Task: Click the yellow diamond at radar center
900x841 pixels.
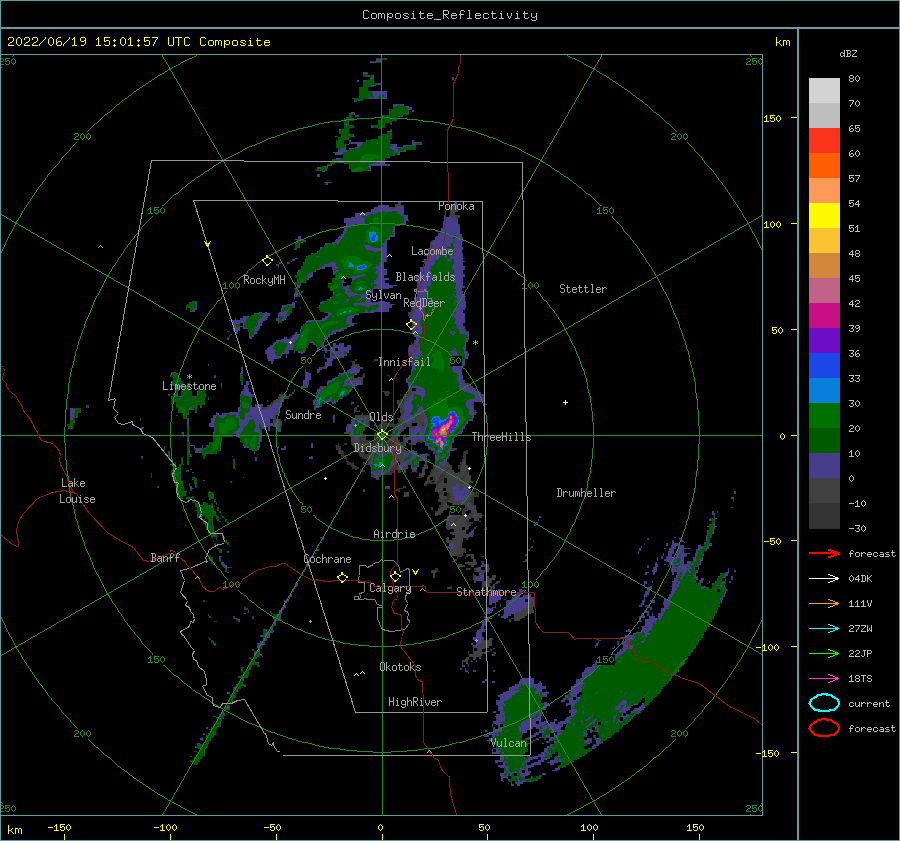Action: (x=382, y=435)
